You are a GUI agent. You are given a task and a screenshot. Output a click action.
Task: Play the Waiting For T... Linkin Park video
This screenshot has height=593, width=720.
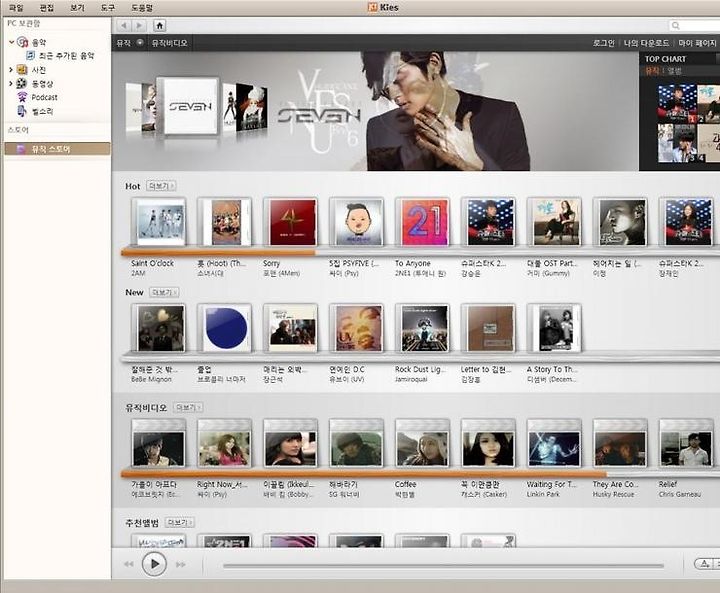(555, 444)
